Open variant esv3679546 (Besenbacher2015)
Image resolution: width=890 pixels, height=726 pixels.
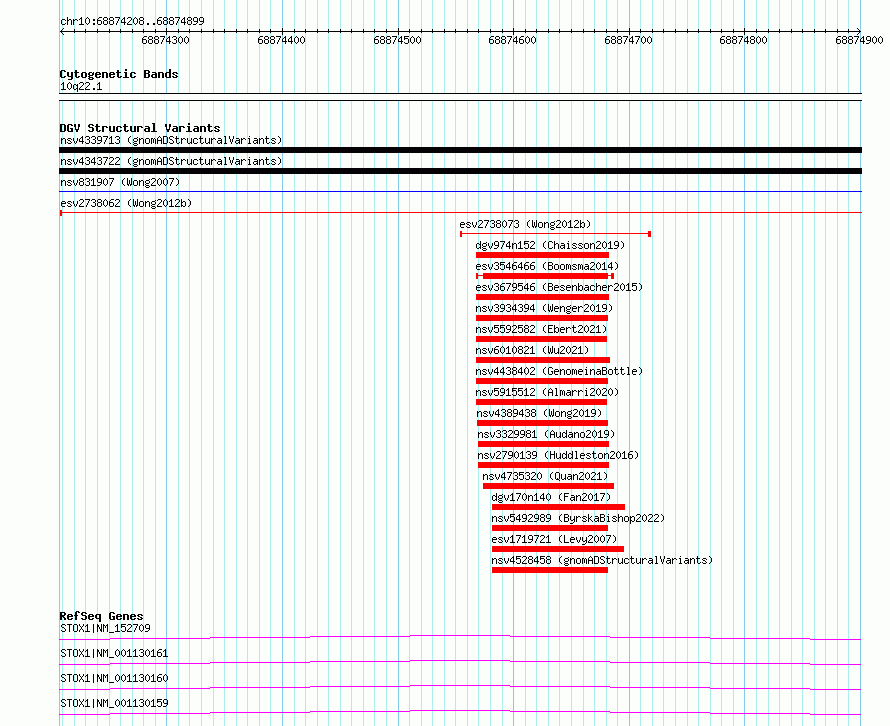[x=559, y=287]
